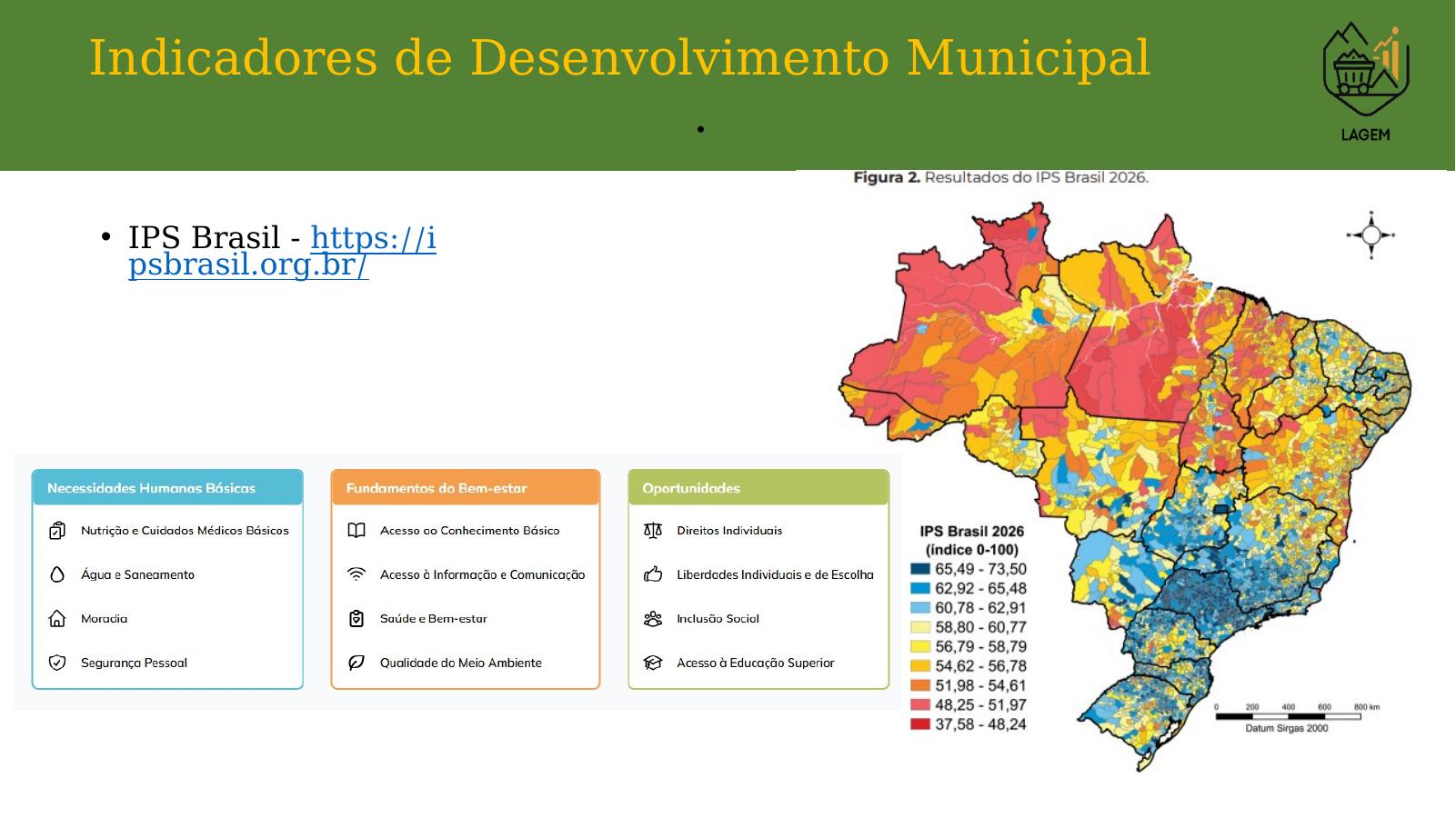Click the blue 62,92 - 65,48 legend swatch
Viewport: 1456px width, 818px height.
coord(920,589)
